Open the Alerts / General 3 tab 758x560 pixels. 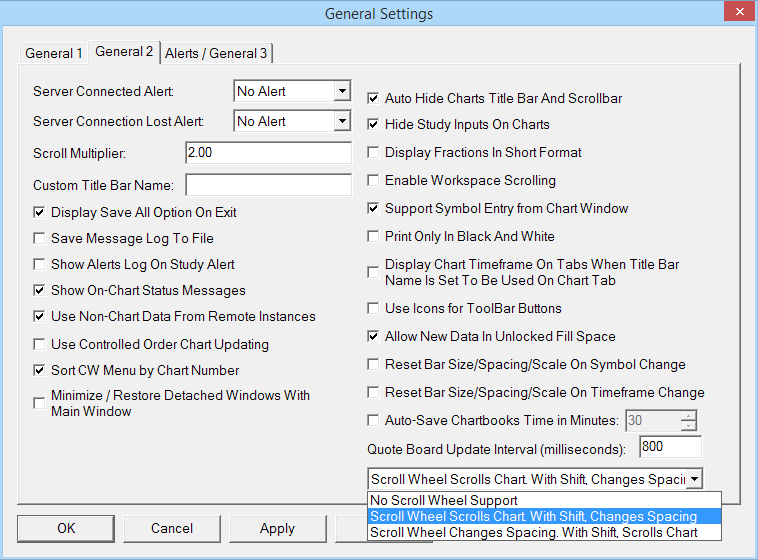[x=216, y=53]
